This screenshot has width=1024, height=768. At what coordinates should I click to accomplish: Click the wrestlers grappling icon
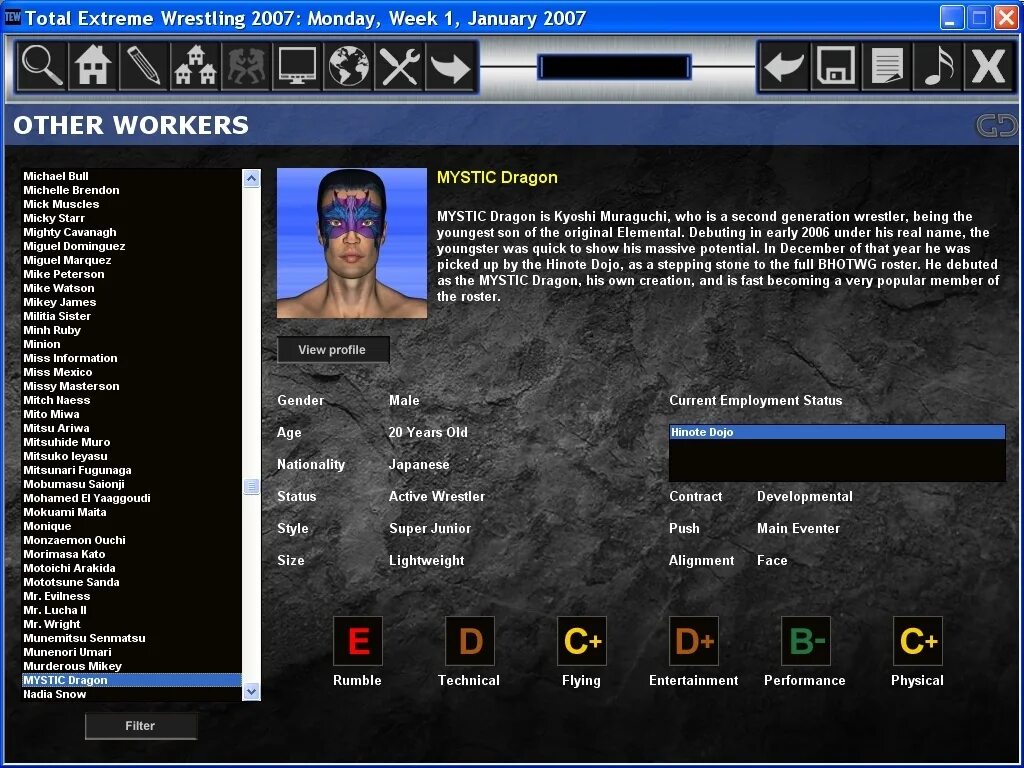click(x=246, y=66)
